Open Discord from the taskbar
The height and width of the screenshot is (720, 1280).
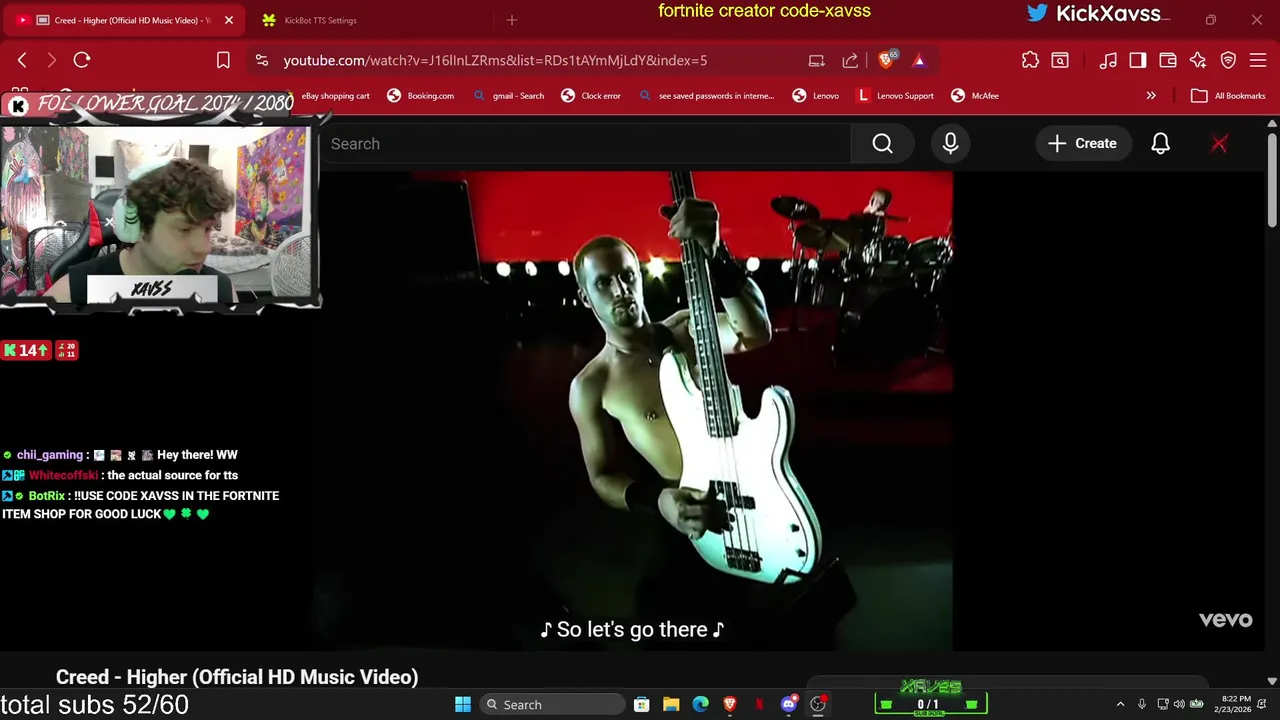tap(789, 705)
